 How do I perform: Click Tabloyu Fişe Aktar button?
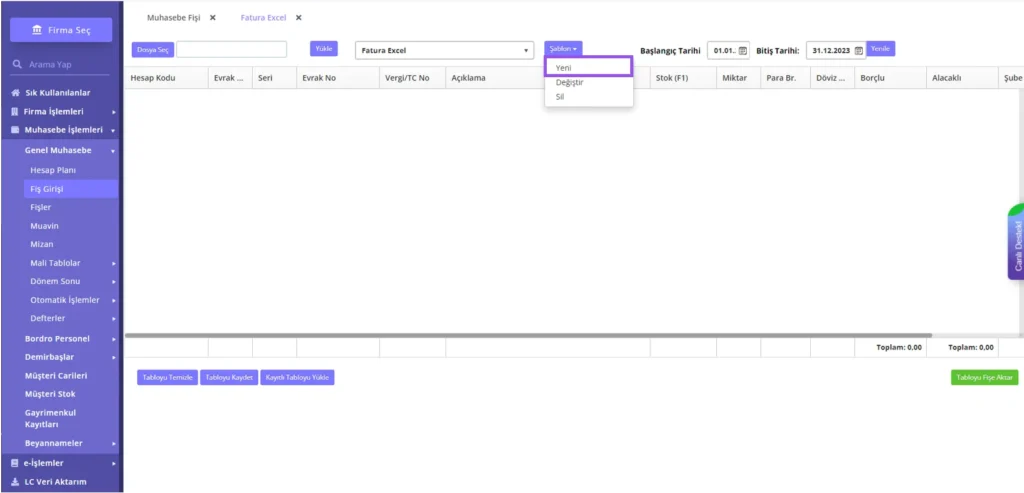[984, 377]
